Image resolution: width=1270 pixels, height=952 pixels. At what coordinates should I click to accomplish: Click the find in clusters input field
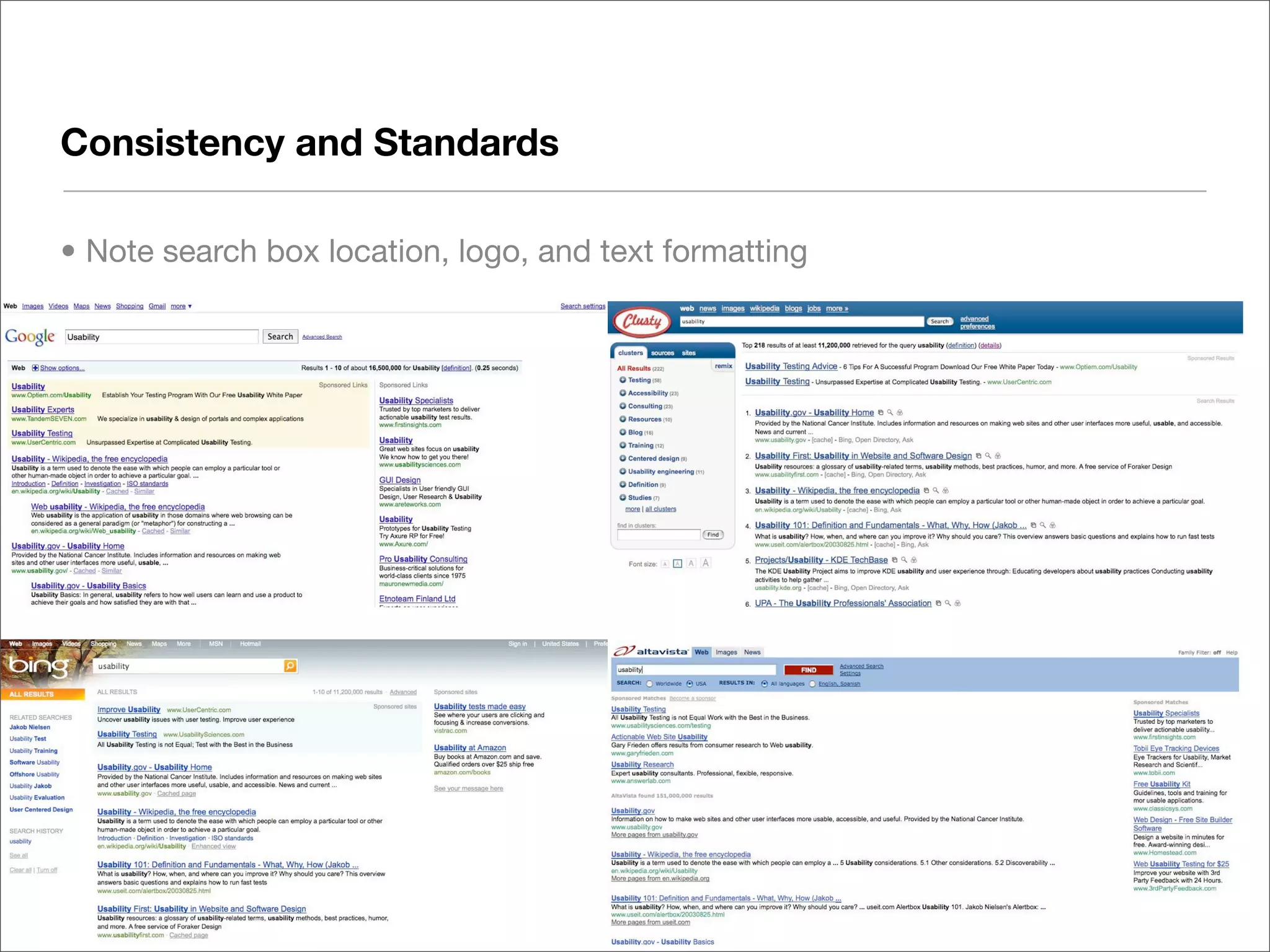tap(659, 535)
